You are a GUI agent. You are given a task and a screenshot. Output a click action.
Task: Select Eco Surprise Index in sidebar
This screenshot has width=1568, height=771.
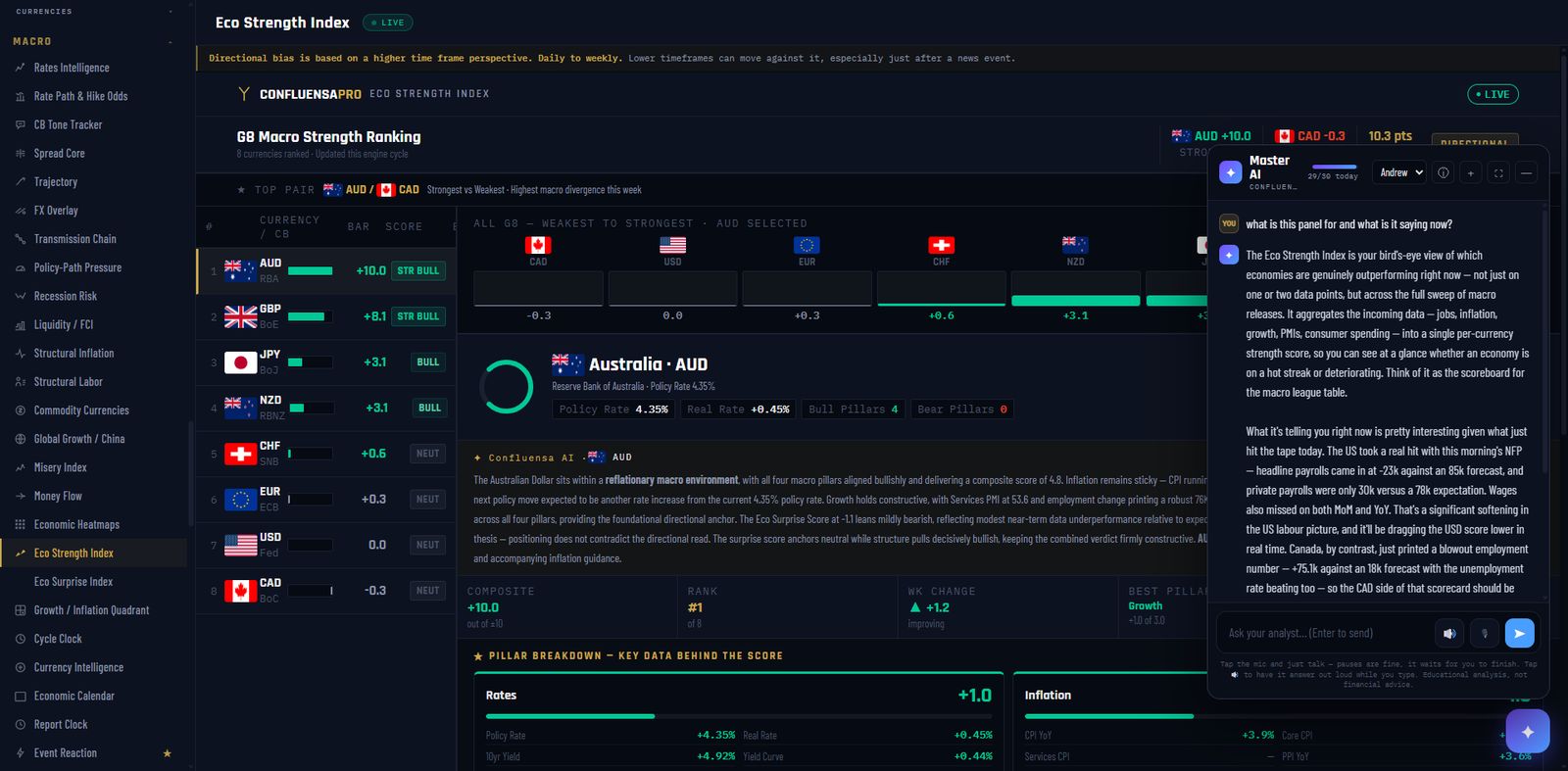tap(93, 581)
